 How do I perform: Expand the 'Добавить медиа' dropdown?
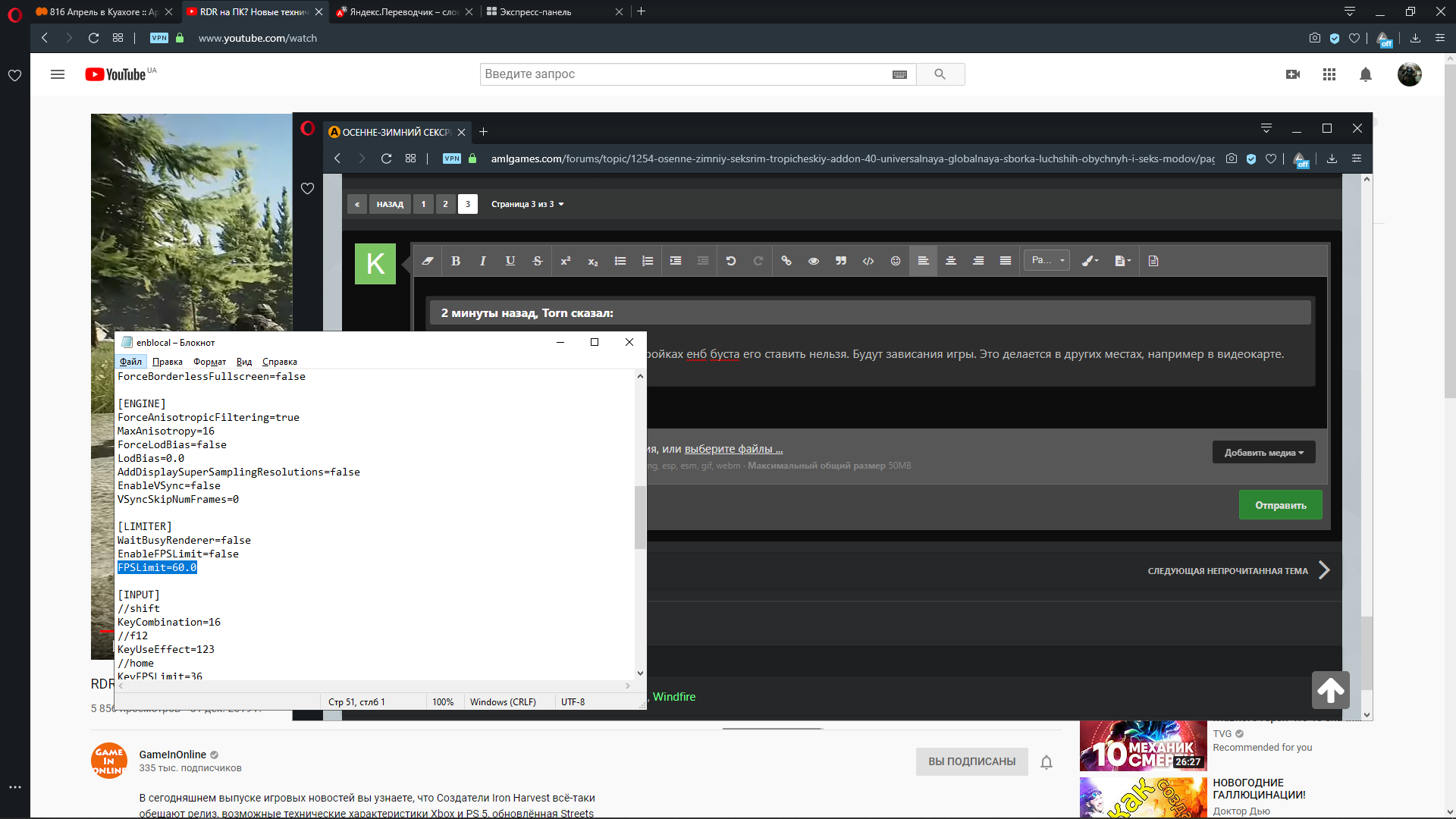(x=1263, y=453)
